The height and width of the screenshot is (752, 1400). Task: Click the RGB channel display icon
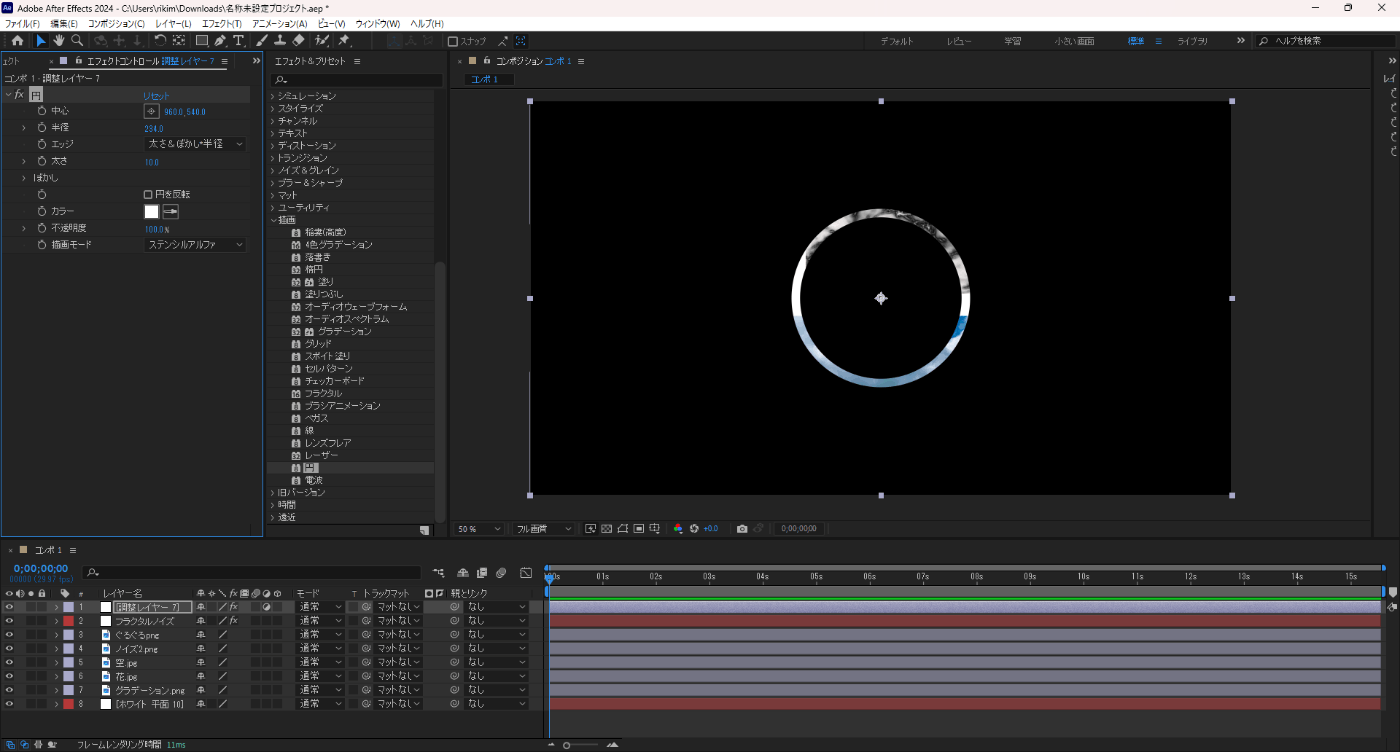pyautogui.click(x=678, y=528)
